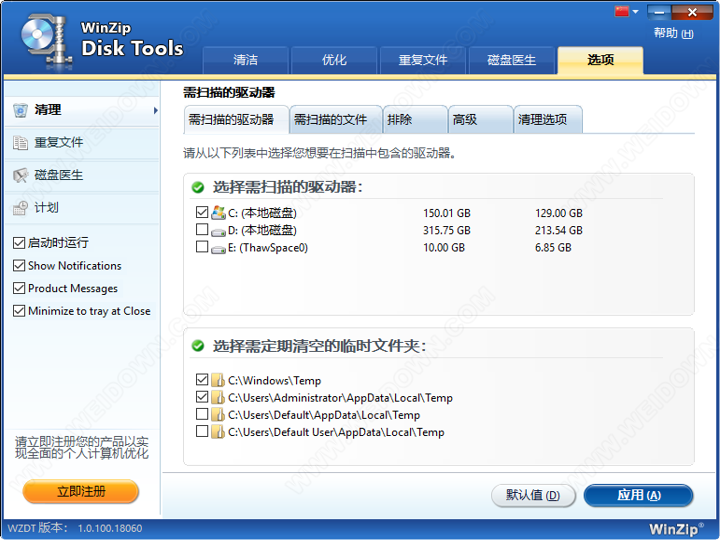
Task: Minimize the WinZip Disk Tools window
Action: pyautogui.click(x=659, y=11)
